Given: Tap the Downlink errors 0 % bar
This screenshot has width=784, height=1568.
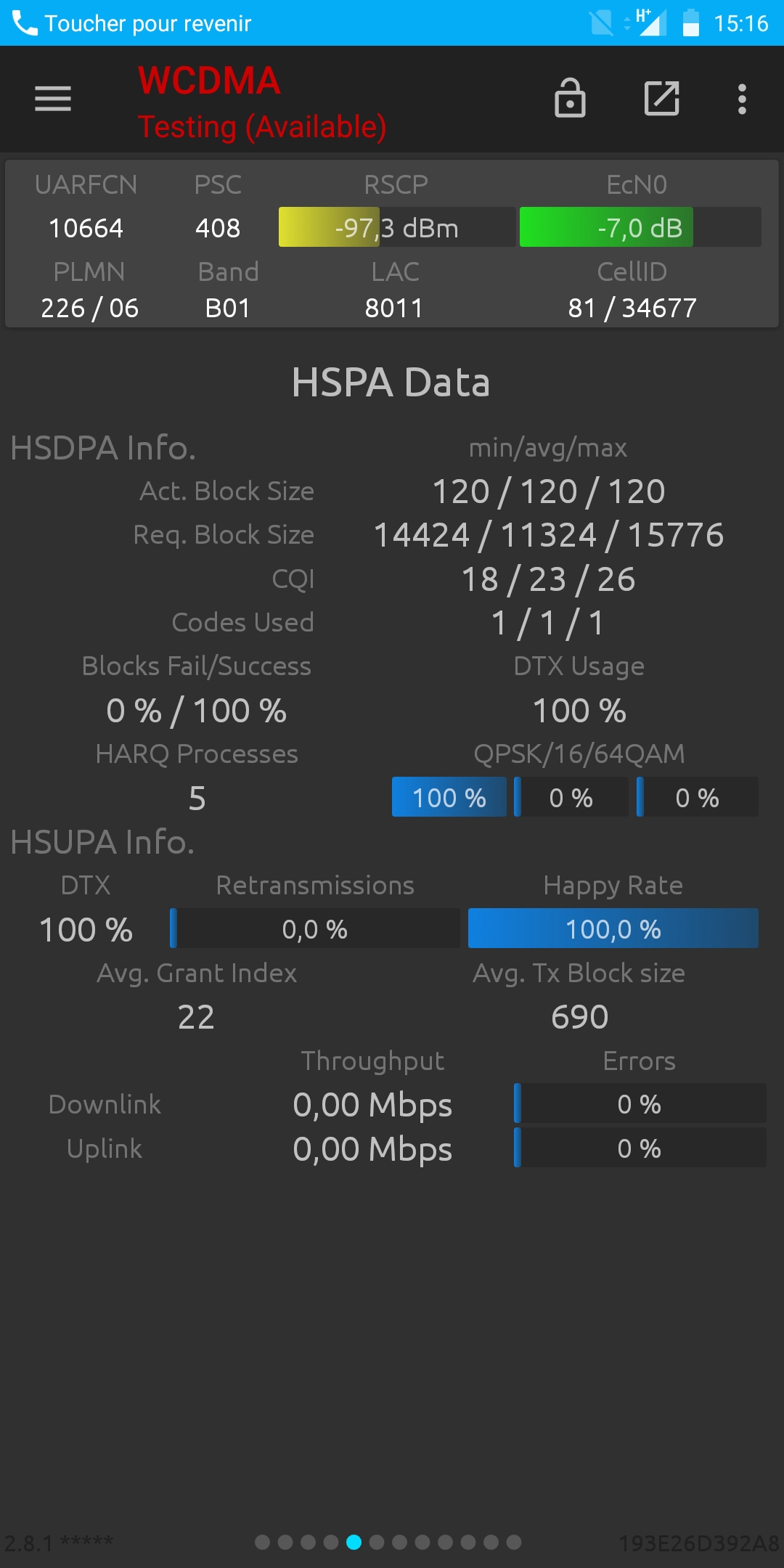Looking at the screenshot, I should 640,1103.
